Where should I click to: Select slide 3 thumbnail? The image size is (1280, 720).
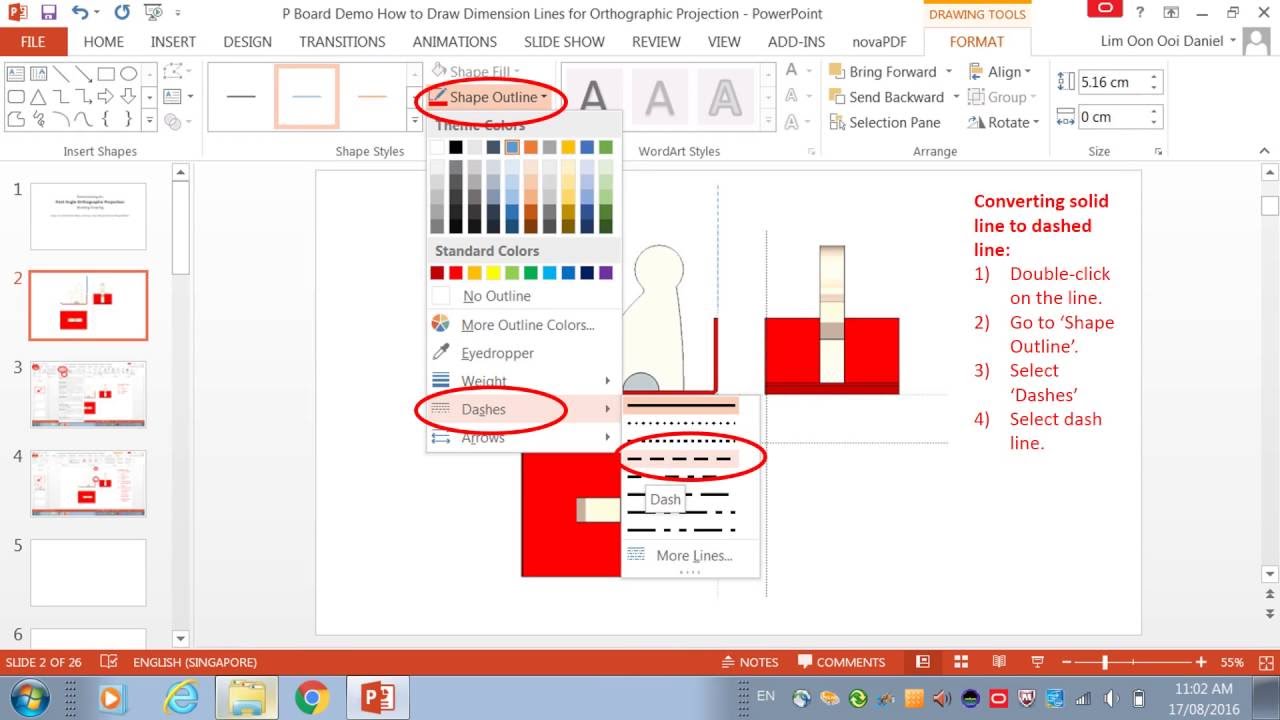pos(88,394)
